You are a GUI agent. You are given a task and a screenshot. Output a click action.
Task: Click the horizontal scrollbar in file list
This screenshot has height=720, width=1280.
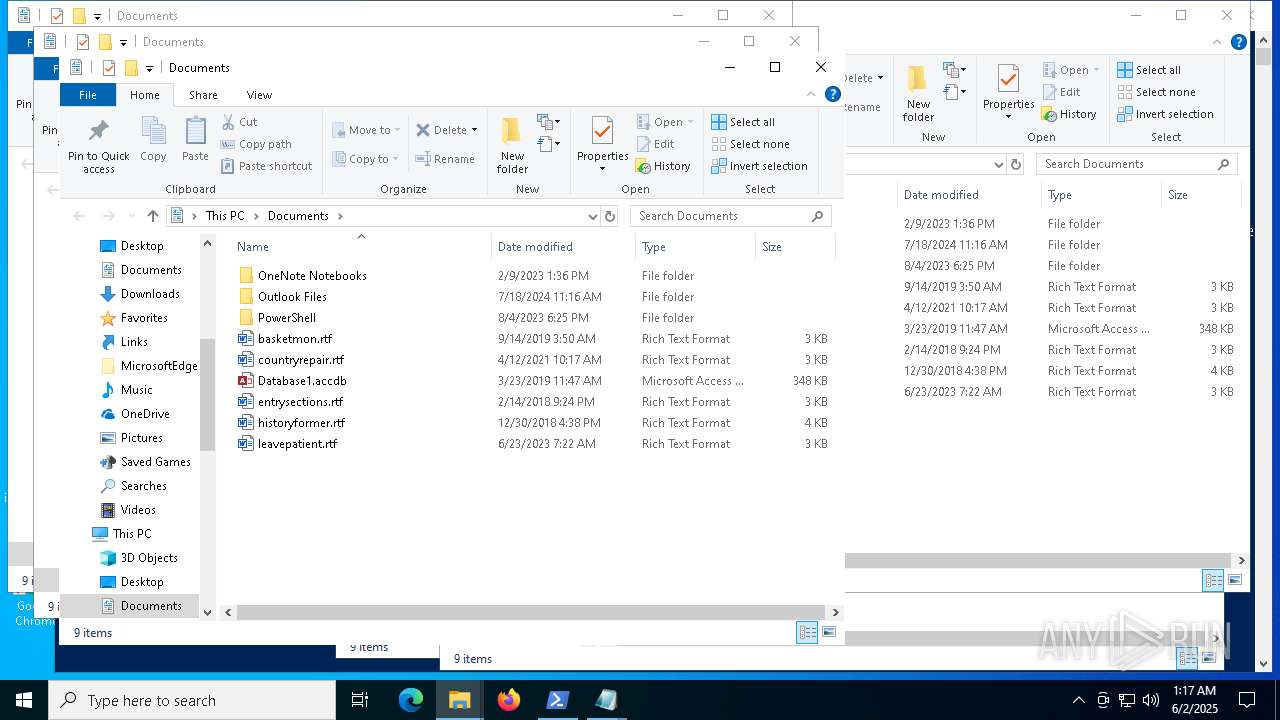pyautogui.click(x=531, y=612)
